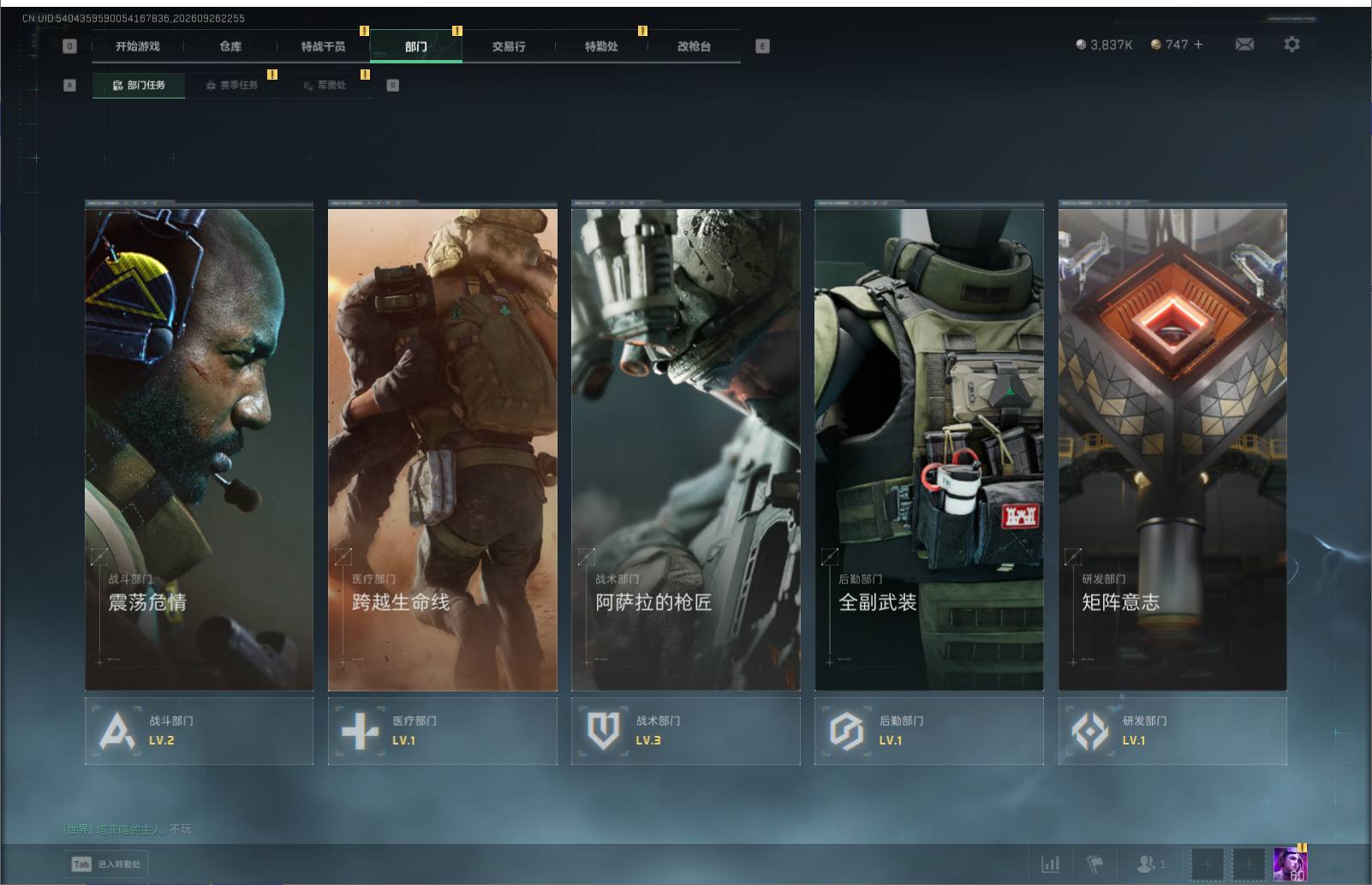Click the plus to add 747 currency
Viewport: 1372px width, 885px height.
coord(1198,45)
